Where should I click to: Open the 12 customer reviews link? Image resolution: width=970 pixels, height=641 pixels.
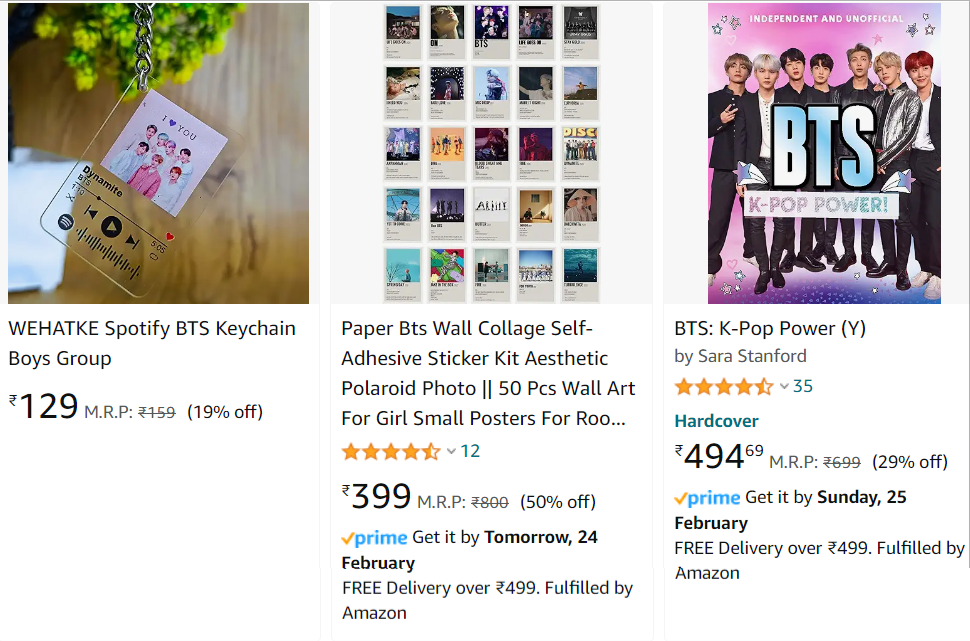pyautogui.click(x=470, y=451)
